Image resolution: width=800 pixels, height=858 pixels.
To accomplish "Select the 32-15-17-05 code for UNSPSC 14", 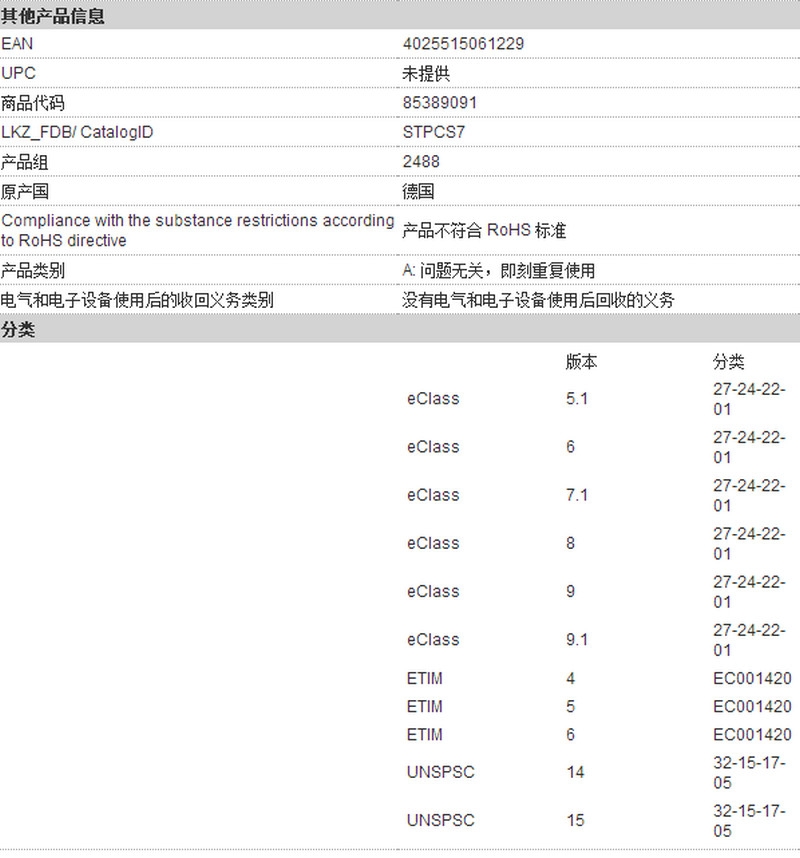I will [x=749, y=772].
